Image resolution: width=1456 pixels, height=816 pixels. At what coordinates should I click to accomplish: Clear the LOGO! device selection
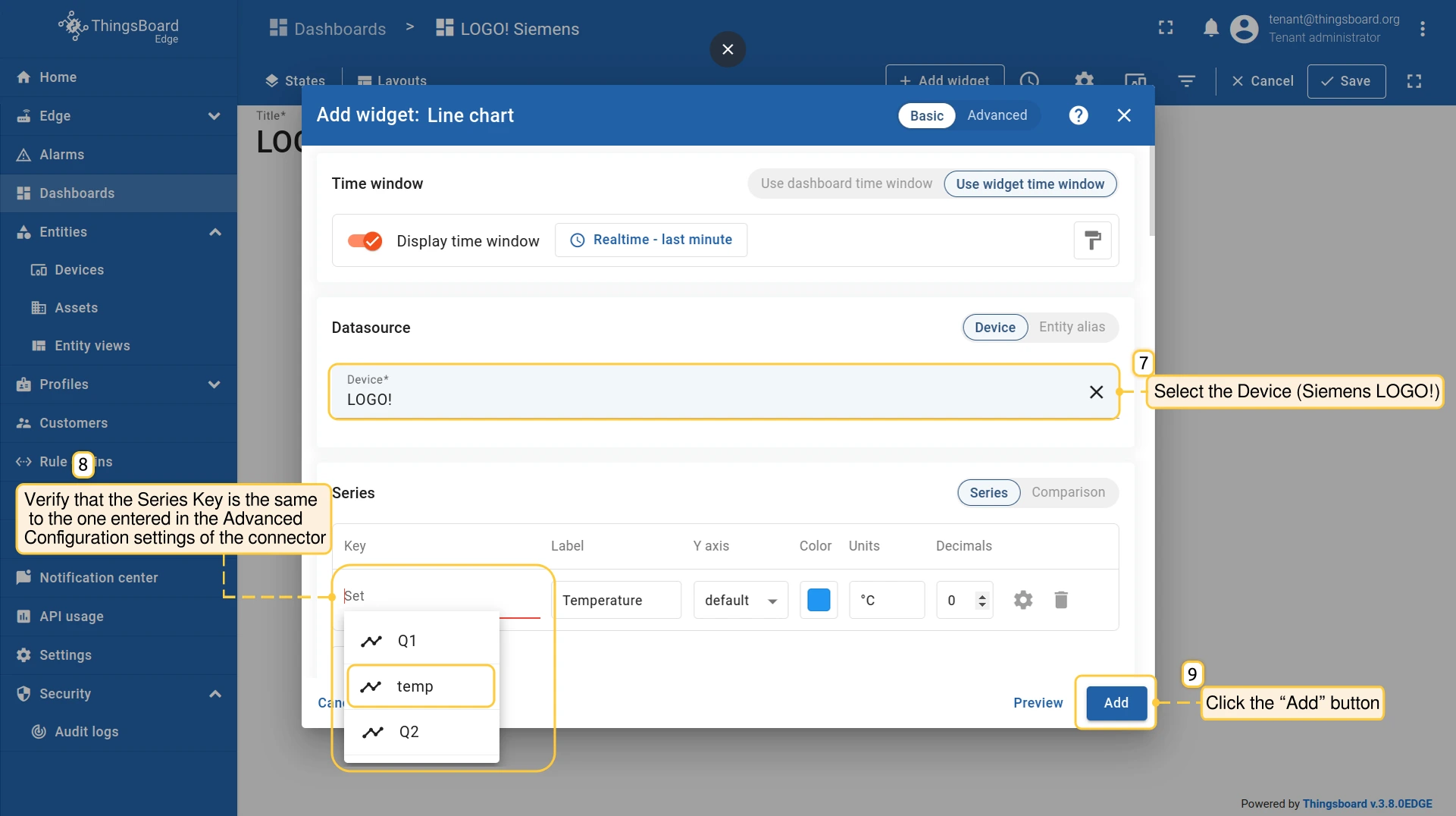pyautogui.click(x=1096, y=392)
